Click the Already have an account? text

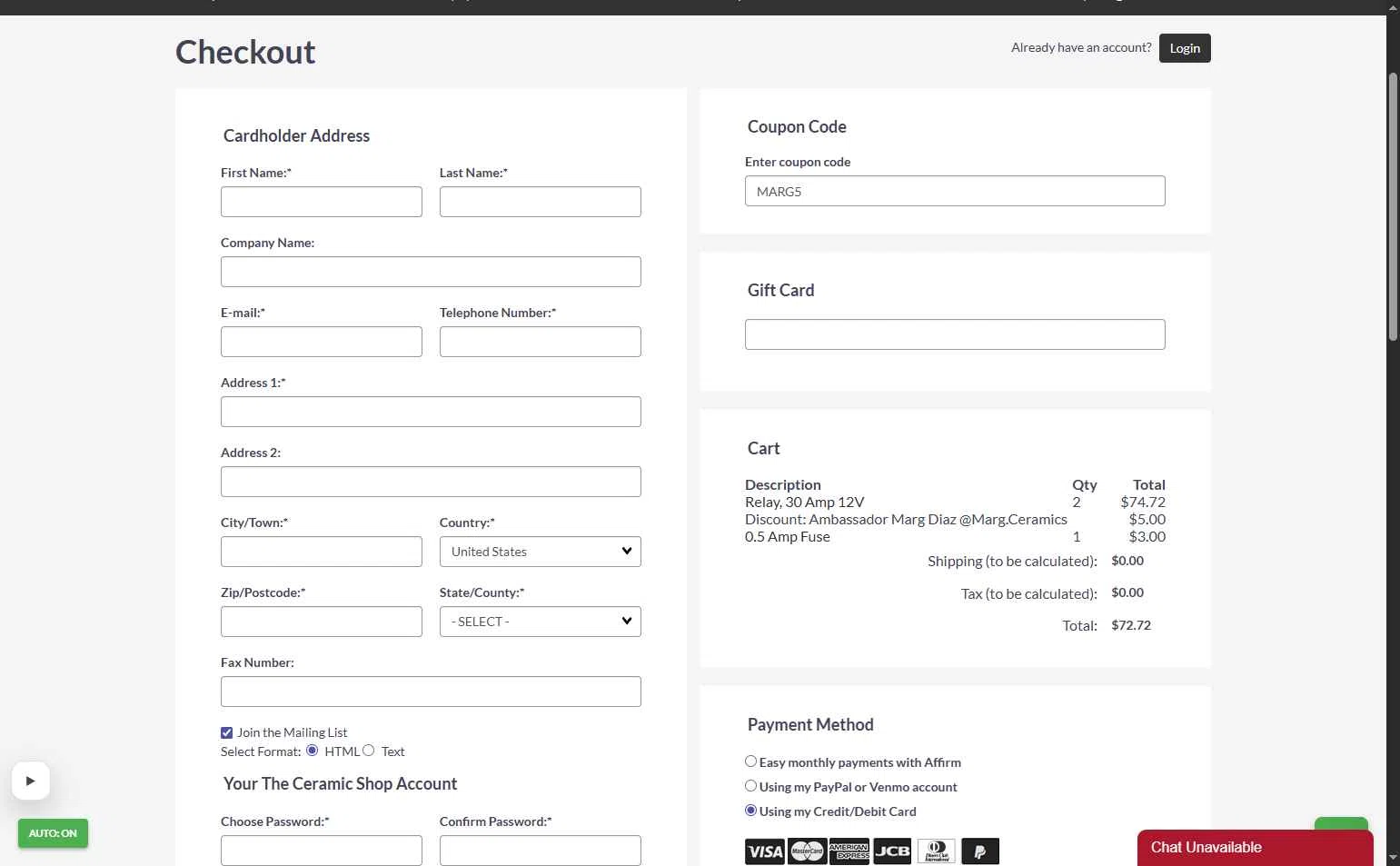click(1081, 47)
